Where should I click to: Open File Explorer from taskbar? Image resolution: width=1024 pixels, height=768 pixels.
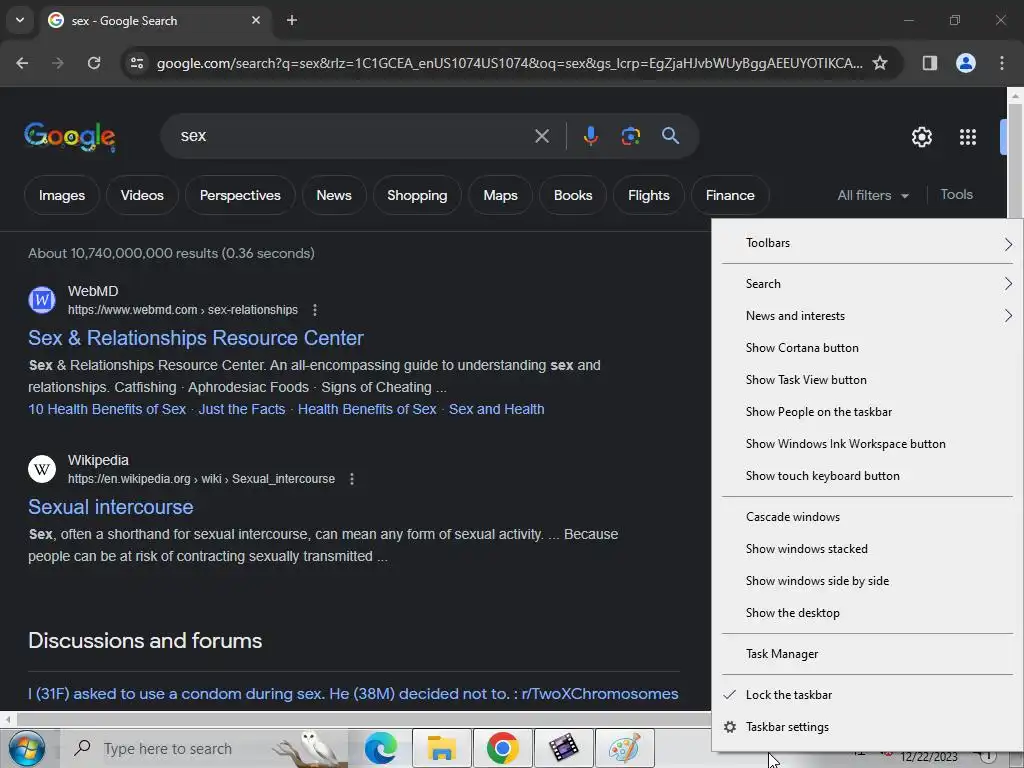coord(442,748)
